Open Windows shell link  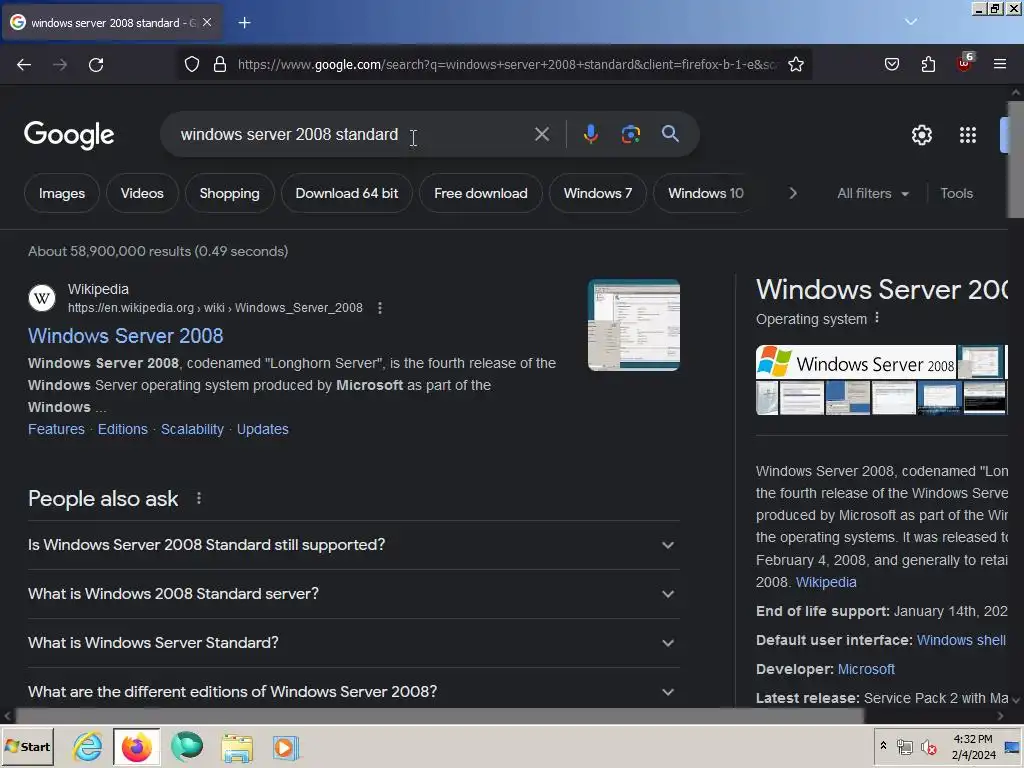coord(961,640)
